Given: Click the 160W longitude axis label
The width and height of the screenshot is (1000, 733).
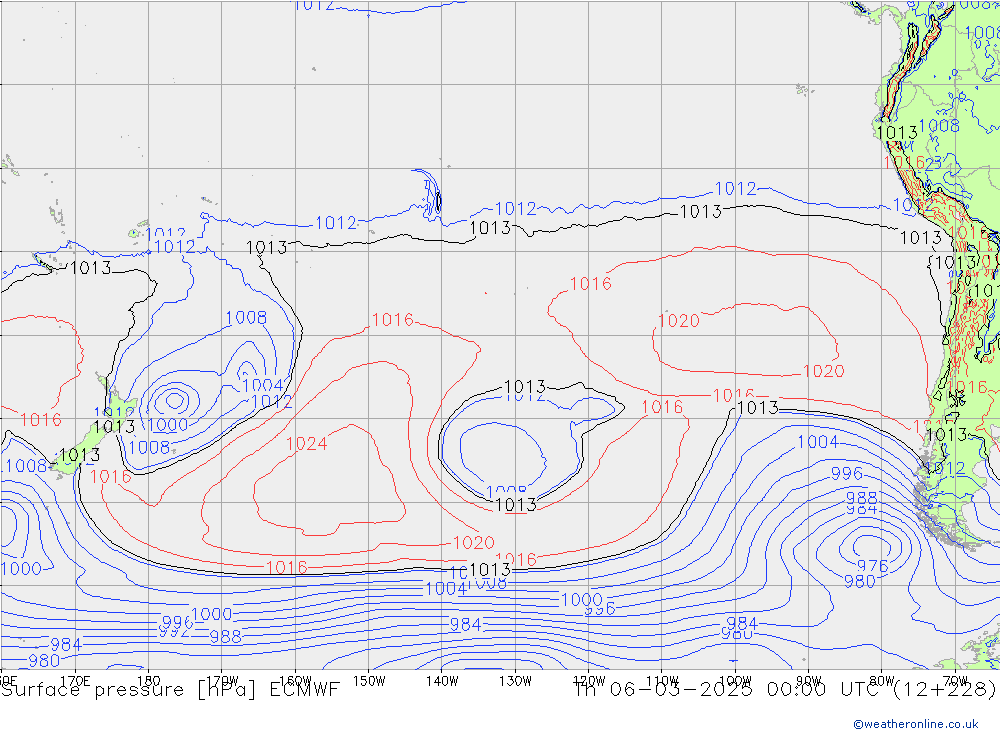Looking at the screenshot, I should [x=295, y=680].
